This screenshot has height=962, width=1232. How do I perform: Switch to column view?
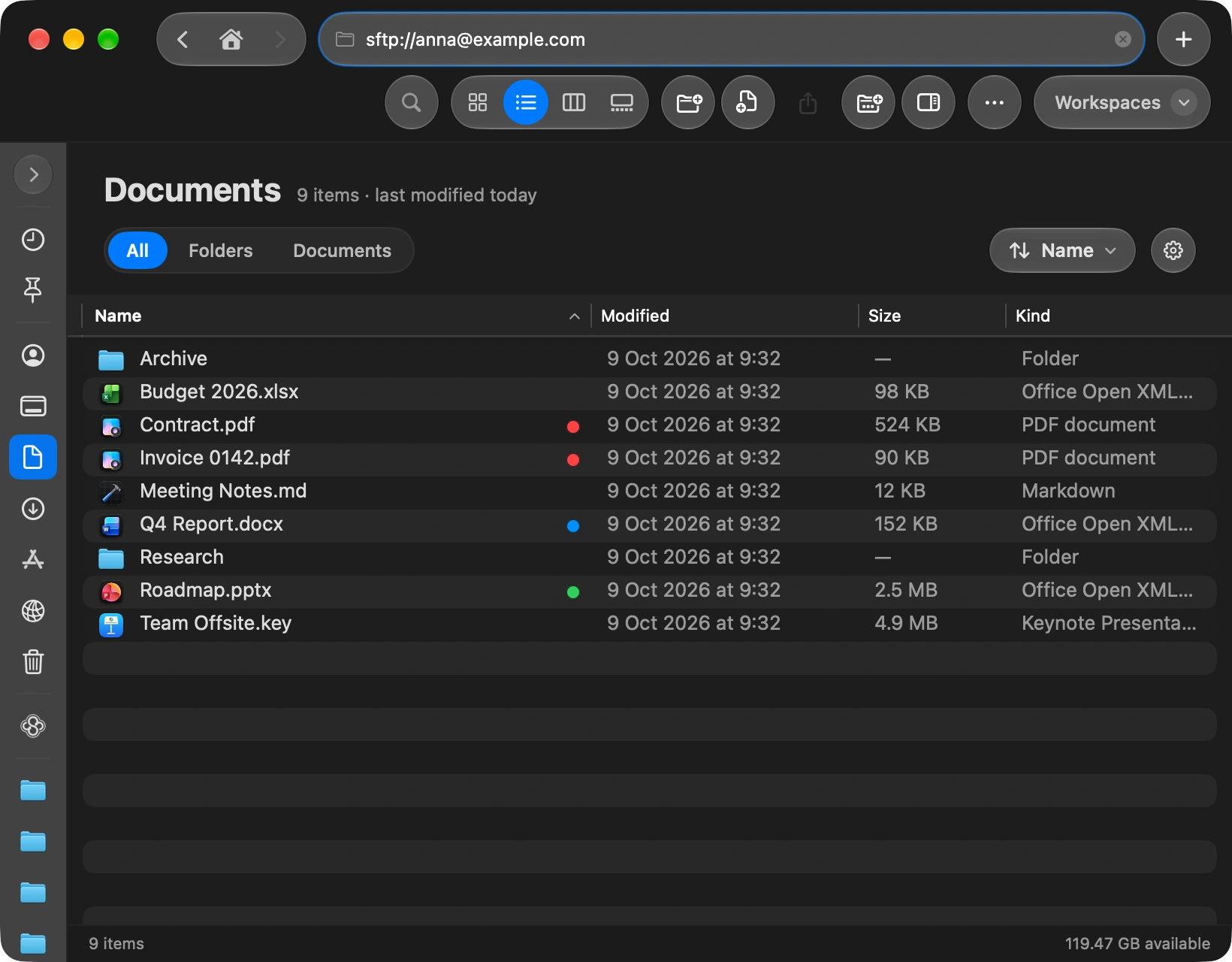574,102
